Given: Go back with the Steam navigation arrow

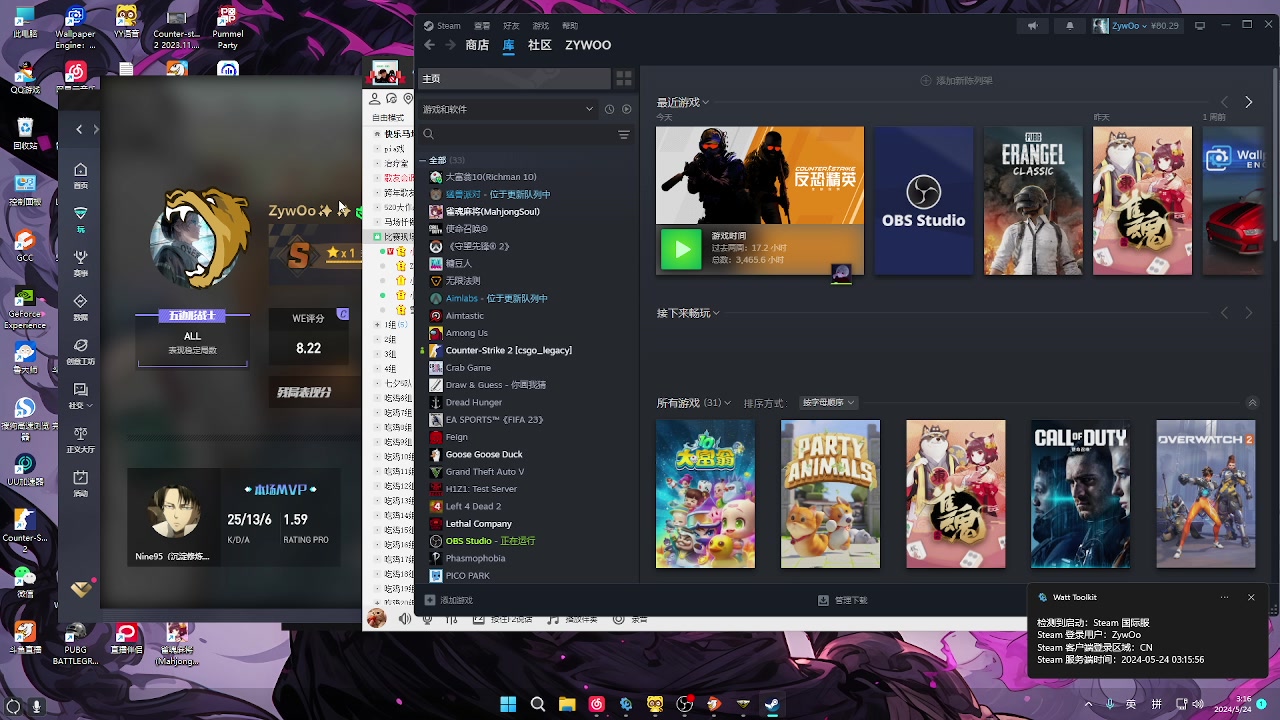Looking at the screenshot, I should coord(429,45).
